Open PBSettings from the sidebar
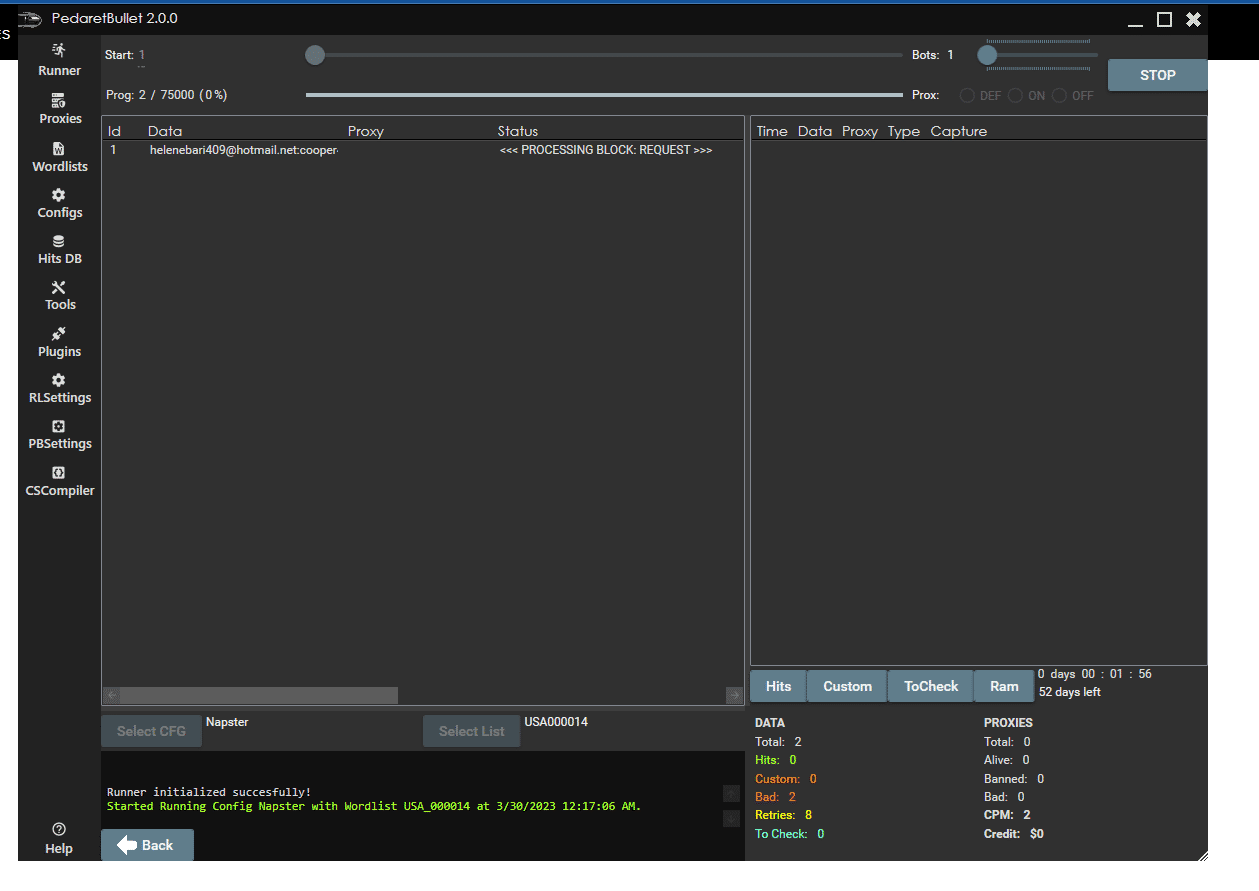 point(60,434)
